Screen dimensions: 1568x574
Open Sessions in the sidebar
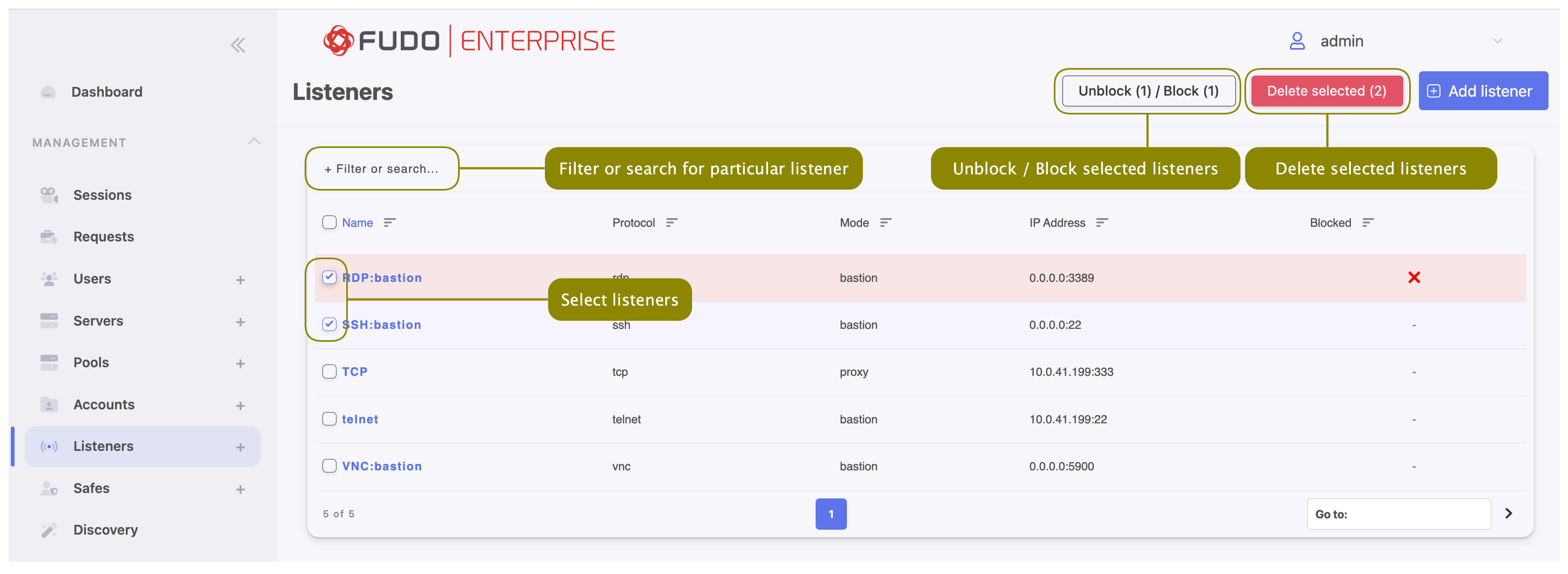[x=102, y=195]
